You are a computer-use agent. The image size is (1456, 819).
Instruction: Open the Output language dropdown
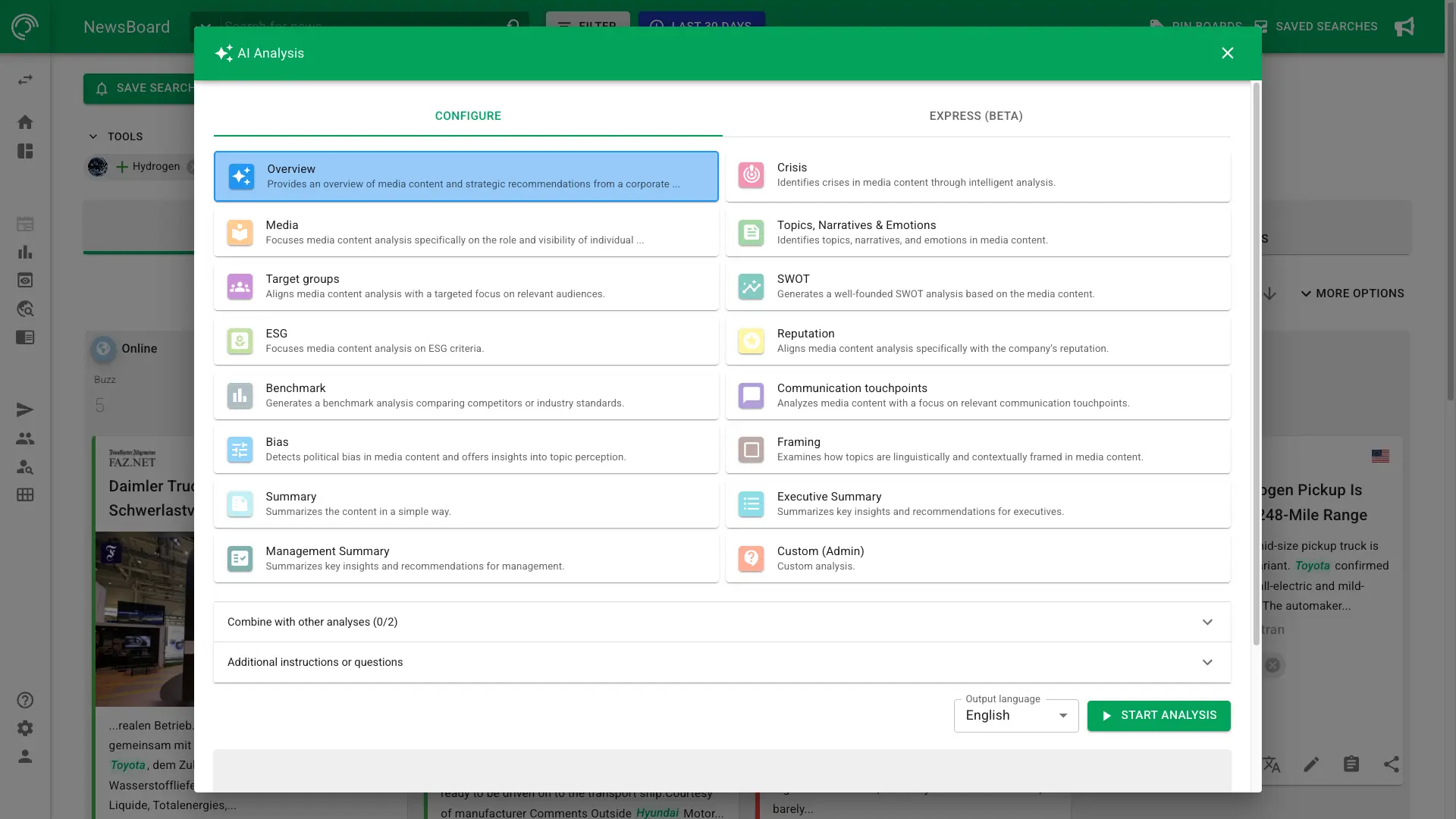(1016, 716)
